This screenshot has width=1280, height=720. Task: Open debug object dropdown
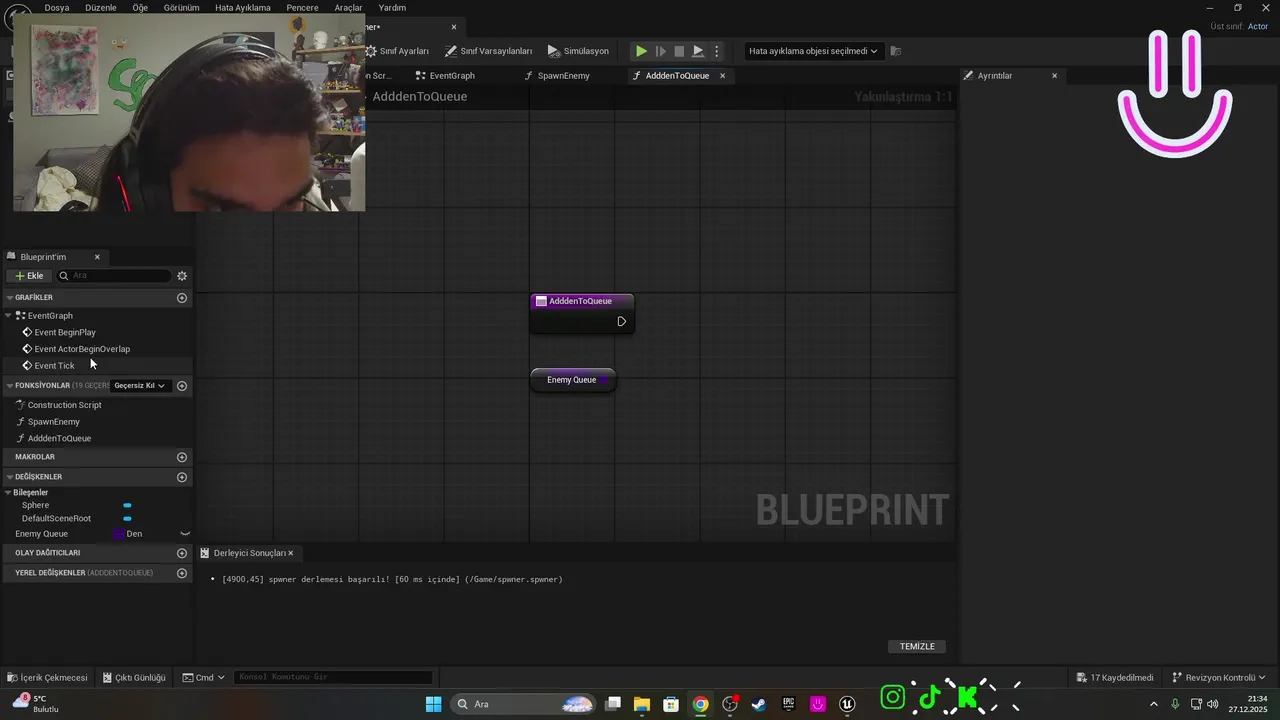pos(813,51)
